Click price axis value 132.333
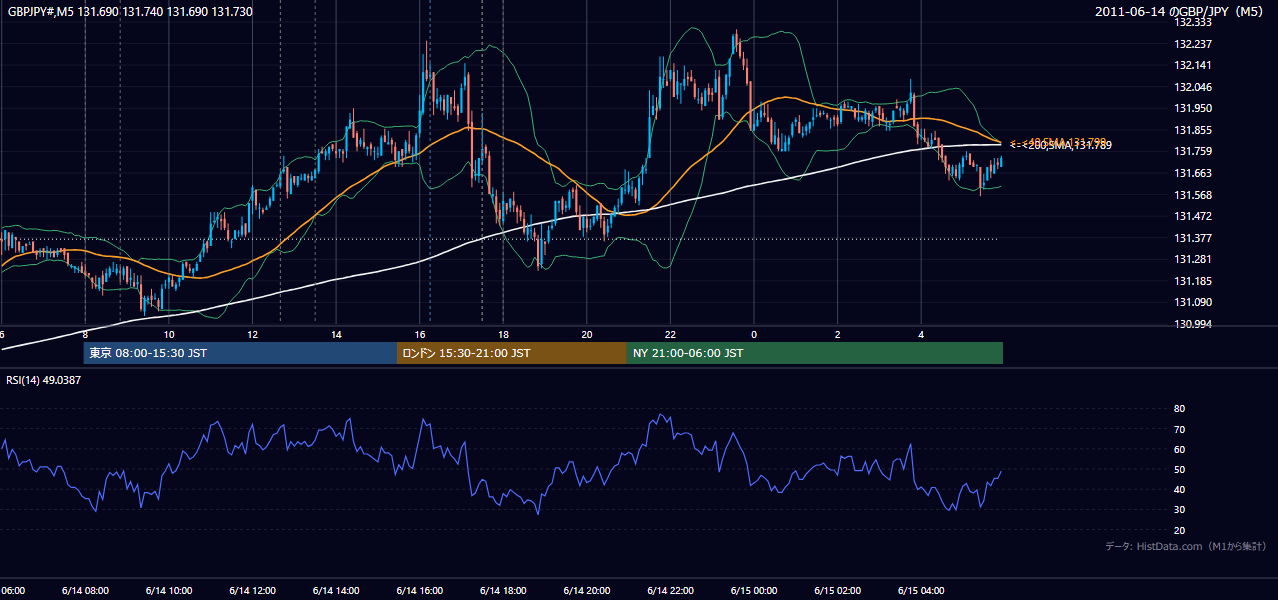The height and width of the screenshot is (600, 1278). click(x=1193, y=22)
